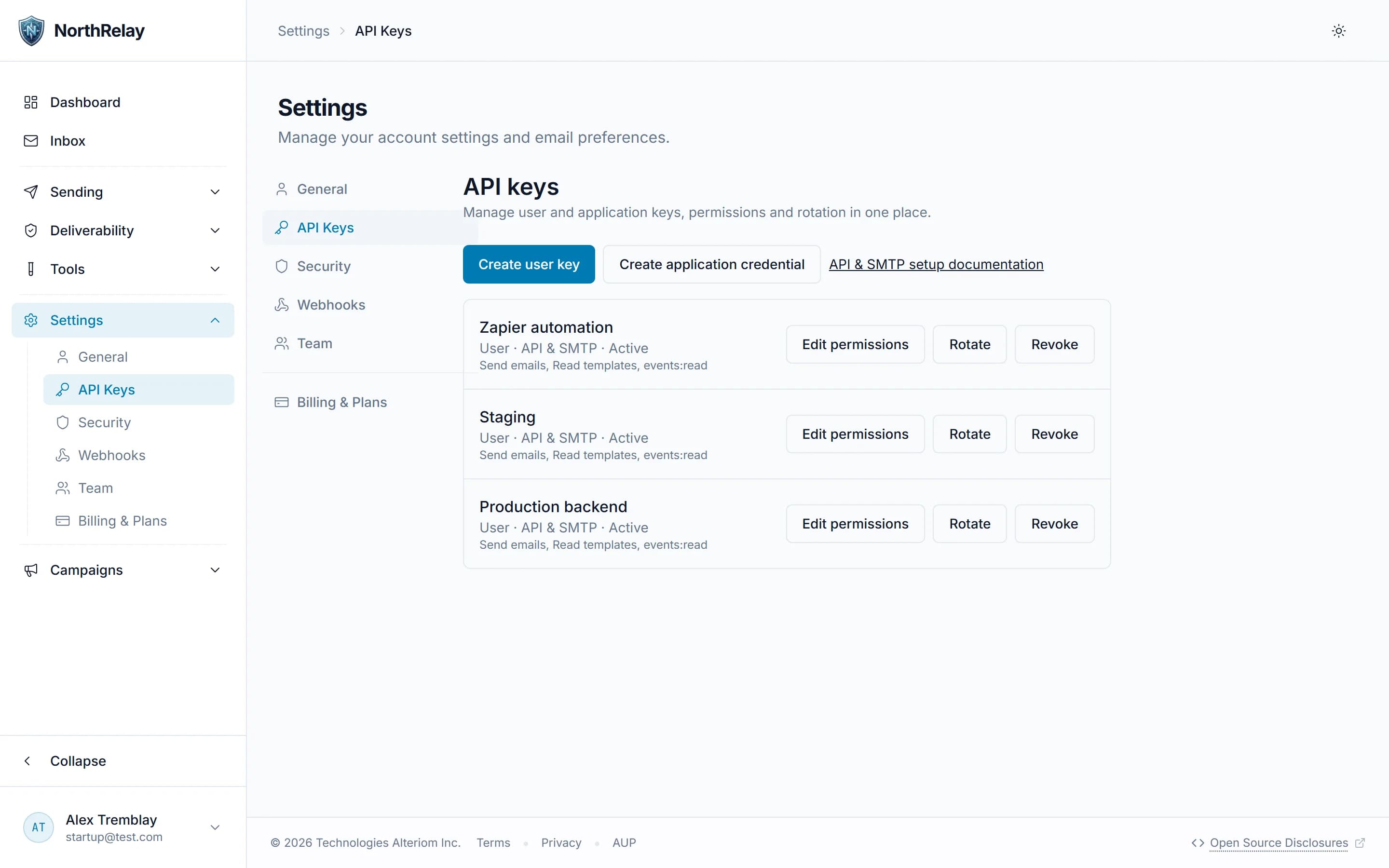Revoke the Production backend key
The width and height of the screenshot is (1389, 868).
pos(1054,524)
